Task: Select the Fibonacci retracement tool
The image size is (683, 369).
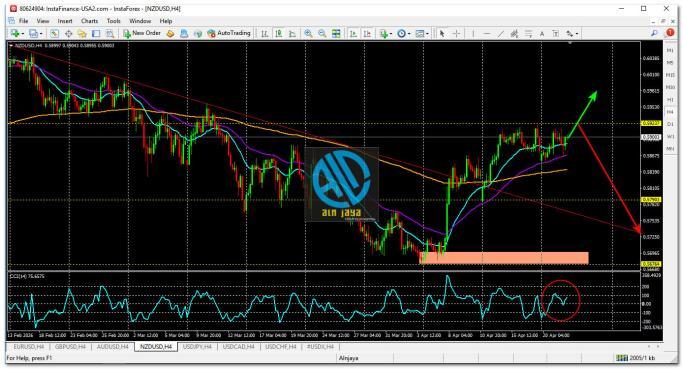Action: (x=528, y=34)
